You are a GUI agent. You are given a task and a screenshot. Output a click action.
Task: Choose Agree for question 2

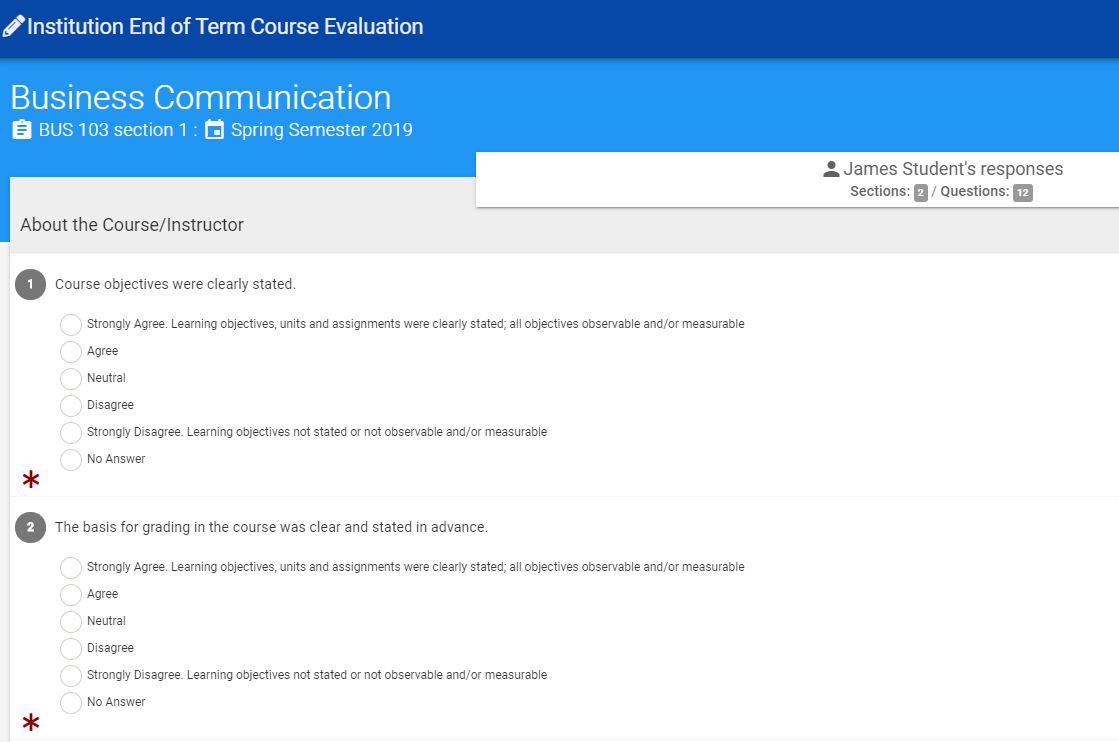pyautogui.click(x=71, y=595)
